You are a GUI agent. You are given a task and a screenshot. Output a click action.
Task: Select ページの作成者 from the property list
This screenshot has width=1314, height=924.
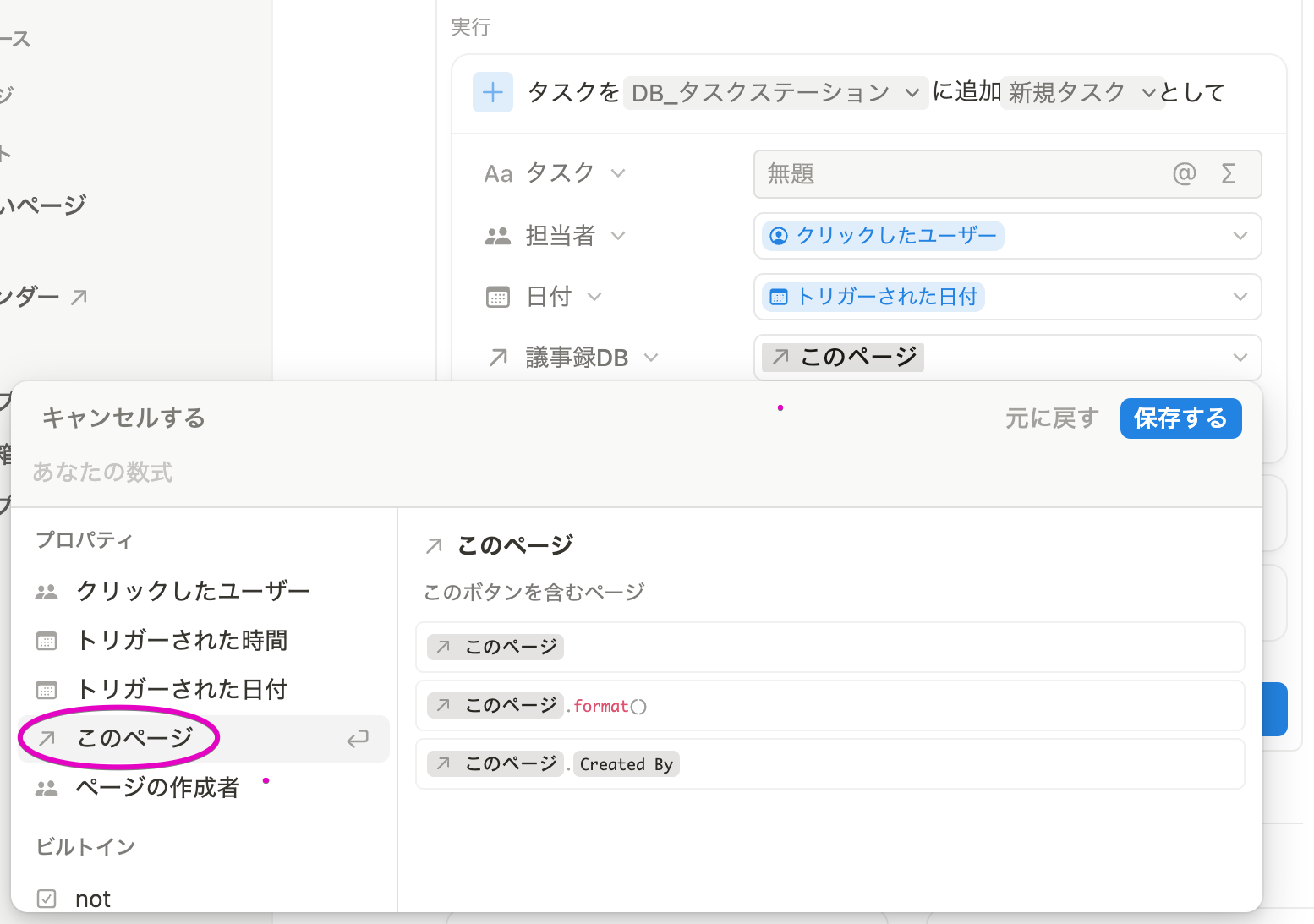(157, 787)
